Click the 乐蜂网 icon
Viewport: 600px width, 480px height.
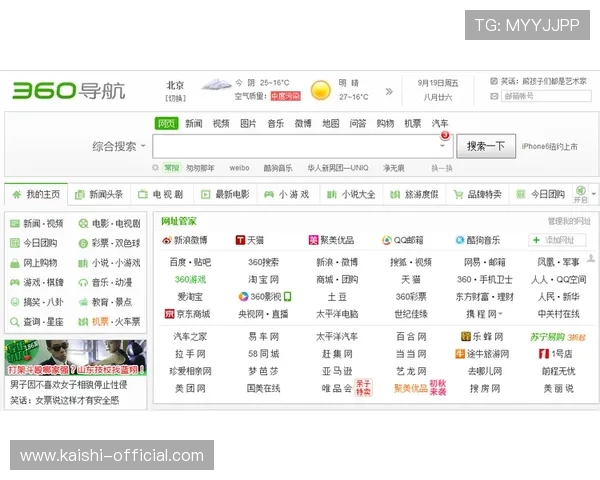pyautogui.click(x=466, y=336)
